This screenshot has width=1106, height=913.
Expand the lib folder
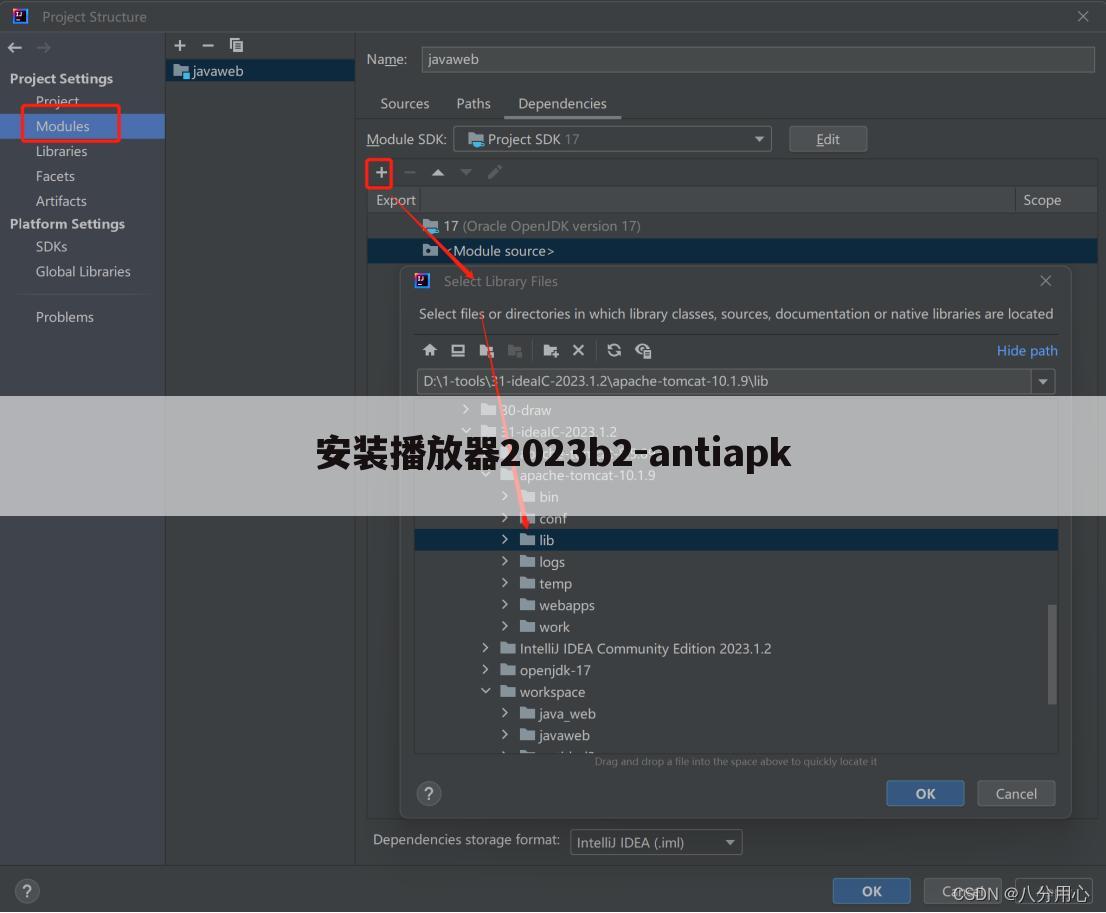(x=504, y=539)
